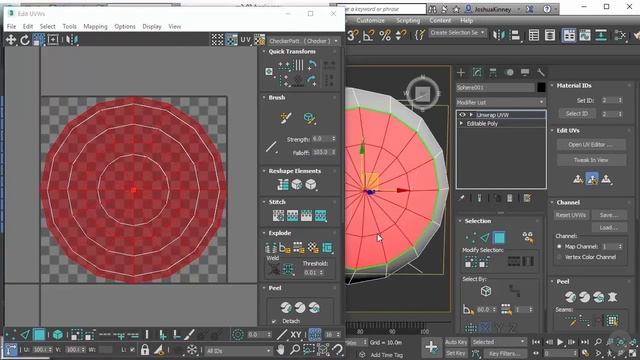Select Polygon mode in Selection rollout

pyautogui.click(x=499, y=237)
